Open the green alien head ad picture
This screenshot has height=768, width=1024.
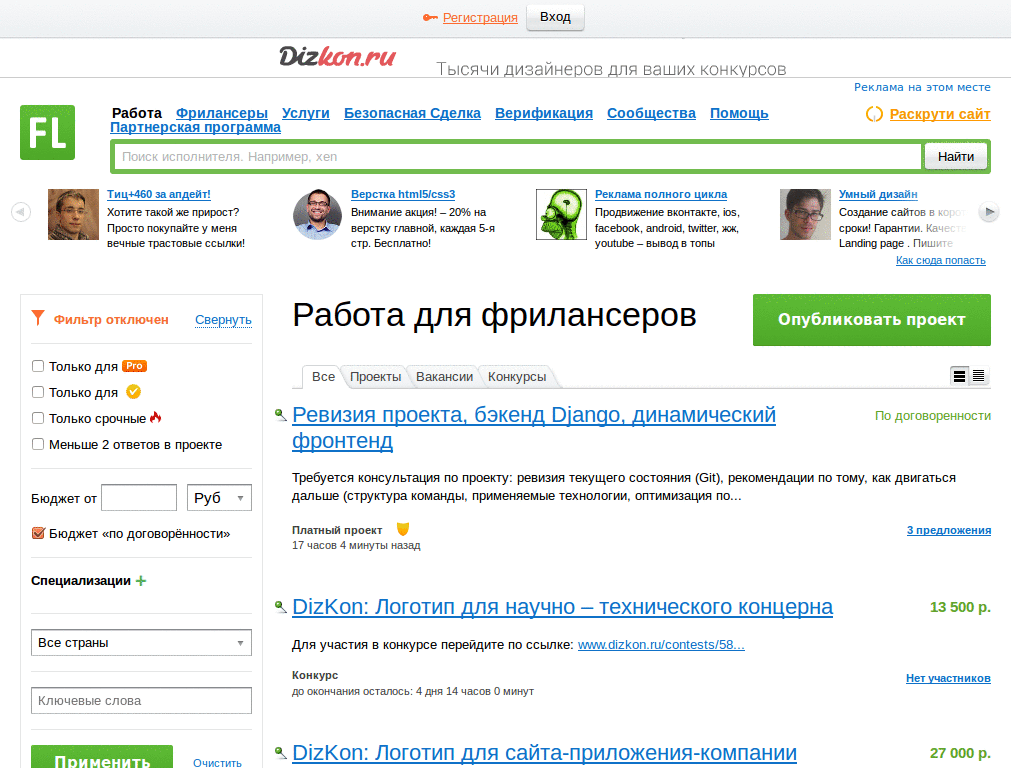tap(561, 215)
